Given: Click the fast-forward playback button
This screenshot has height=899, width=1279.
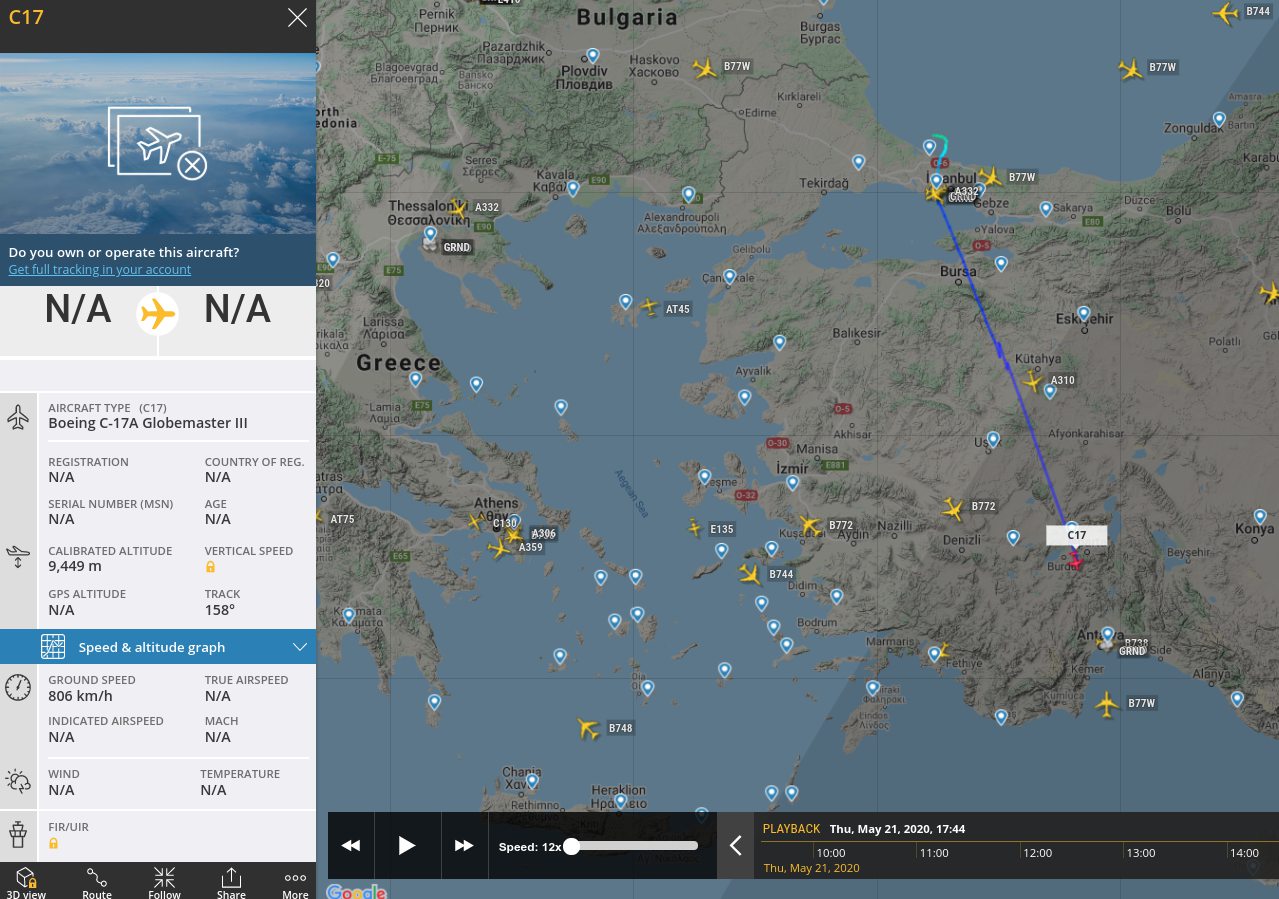Looking at the screenshot, I should tap(464, 846).
